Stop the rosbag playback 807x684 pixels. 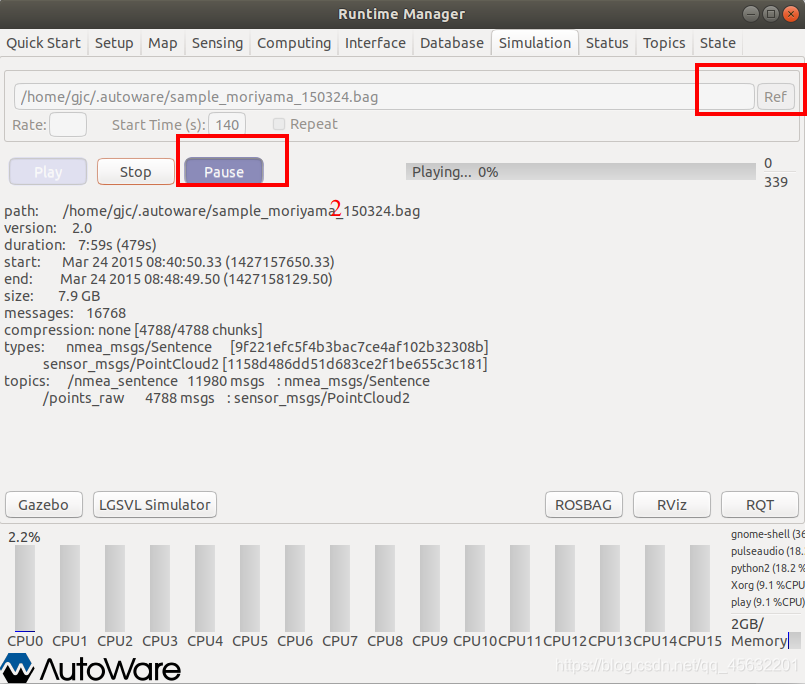point(136,171)
